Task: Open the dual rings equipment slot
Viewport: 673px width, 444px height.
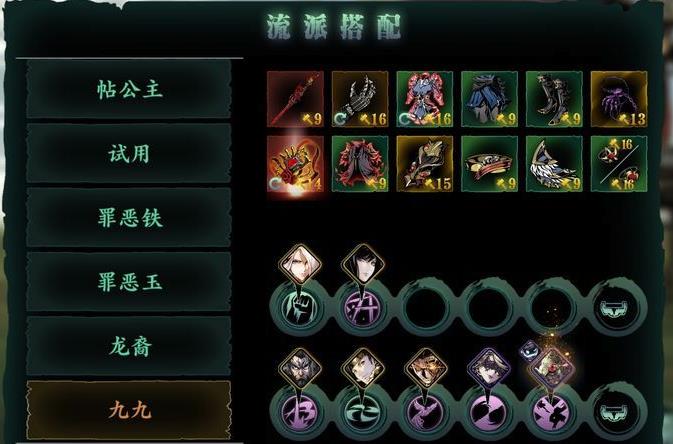Action: point(619,164)
